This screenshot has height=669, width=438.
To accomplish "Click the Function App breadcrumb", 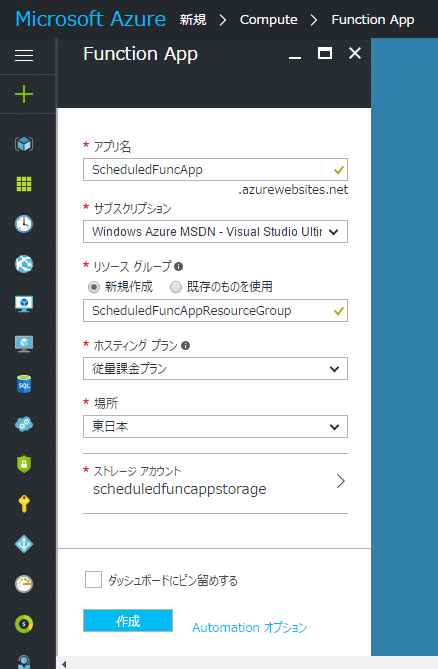I will click(373, 20).
